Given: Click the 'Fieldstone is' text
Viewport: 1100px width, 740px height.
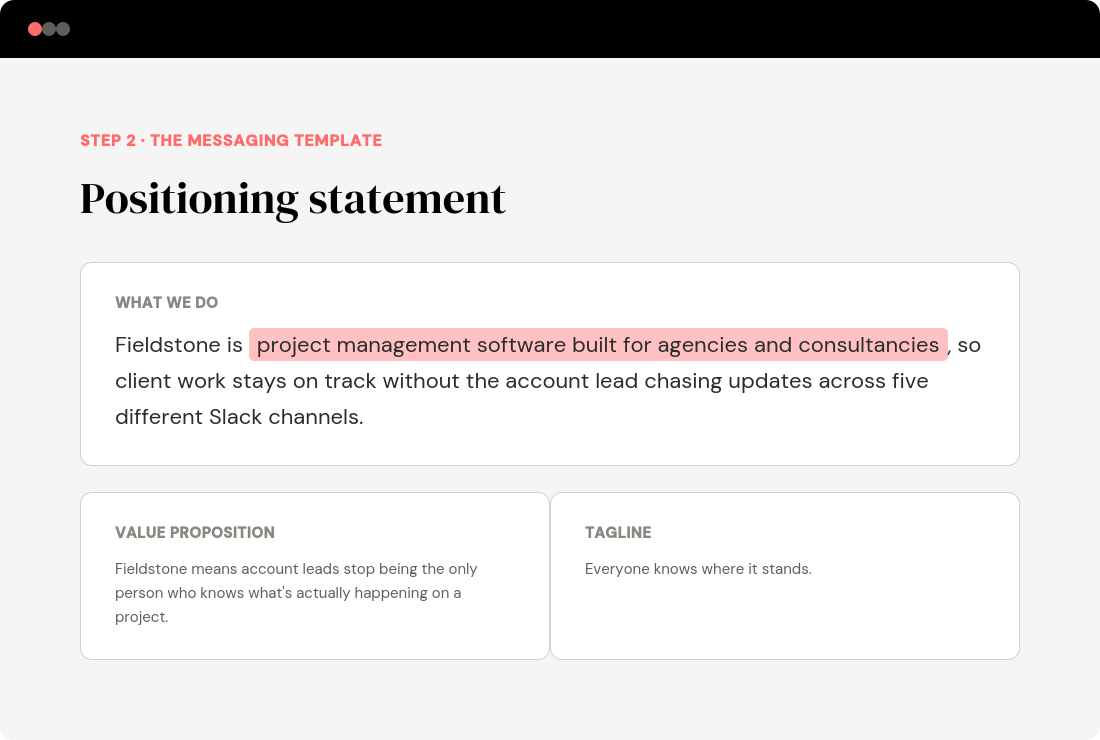Looking at the screenshot, I should [x=179, y=344].
